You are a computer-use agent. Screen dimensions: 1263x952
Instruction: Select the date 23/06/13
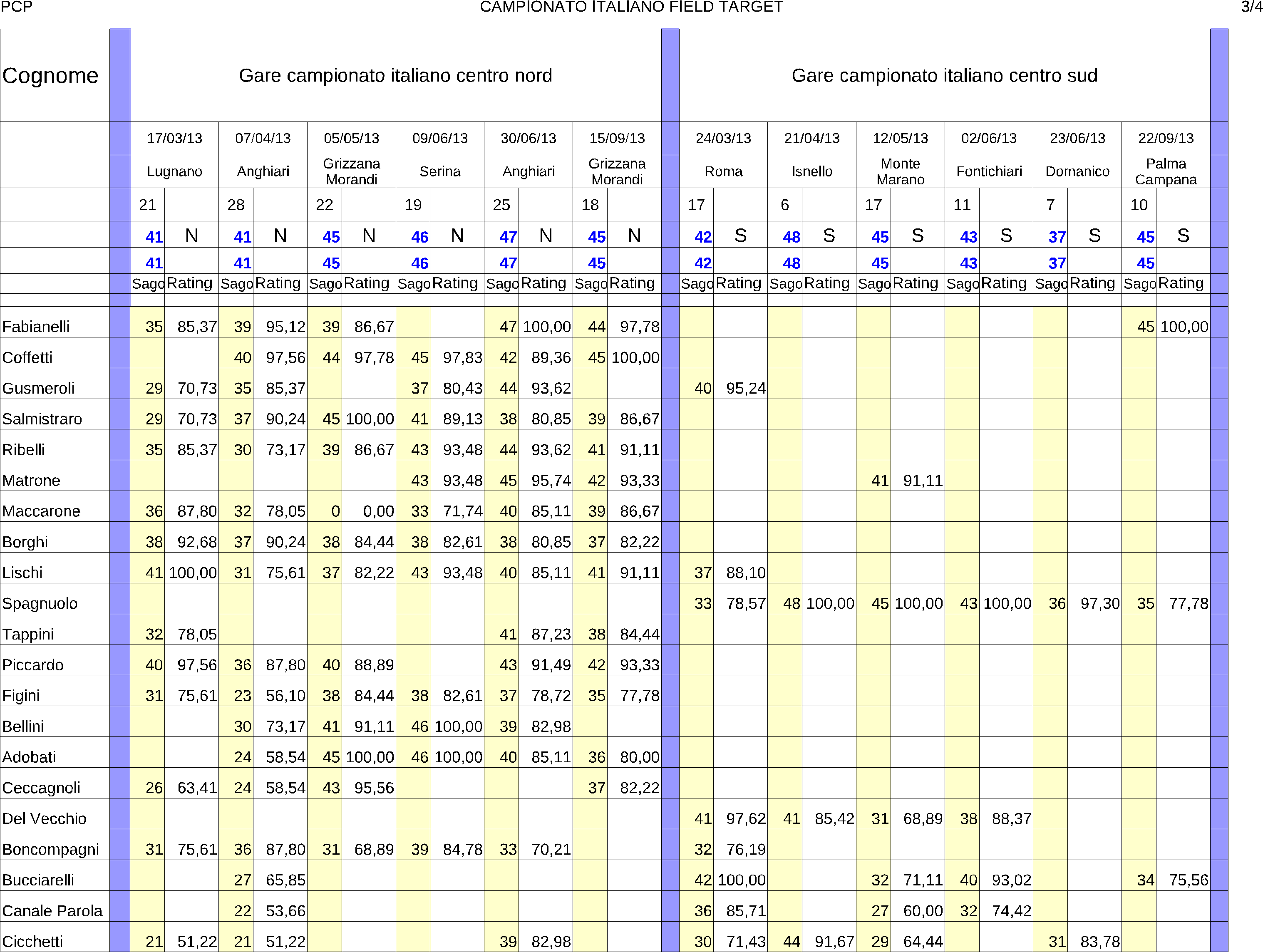pyautogui.click(x=1077, y=138)
